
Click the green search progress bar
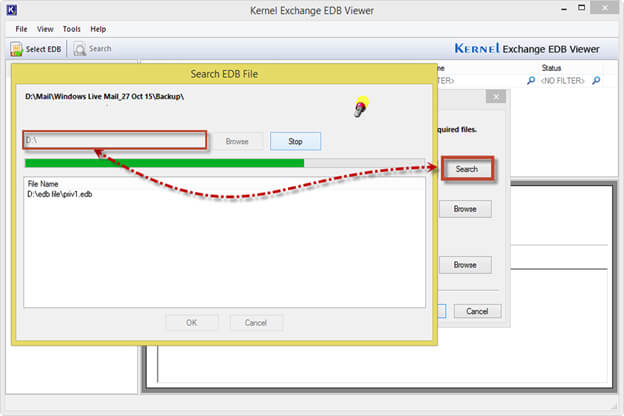(x=224, y=163)
